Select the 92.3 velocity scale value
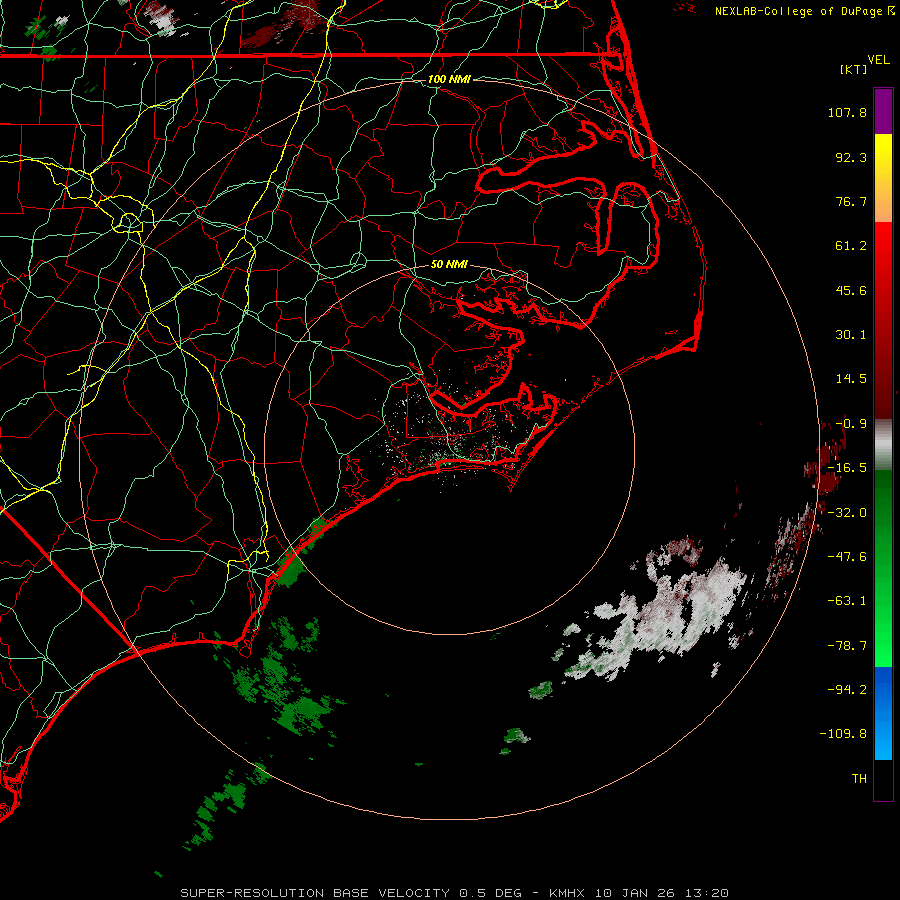This screenshot has height=900, width=900. (851, 157)
